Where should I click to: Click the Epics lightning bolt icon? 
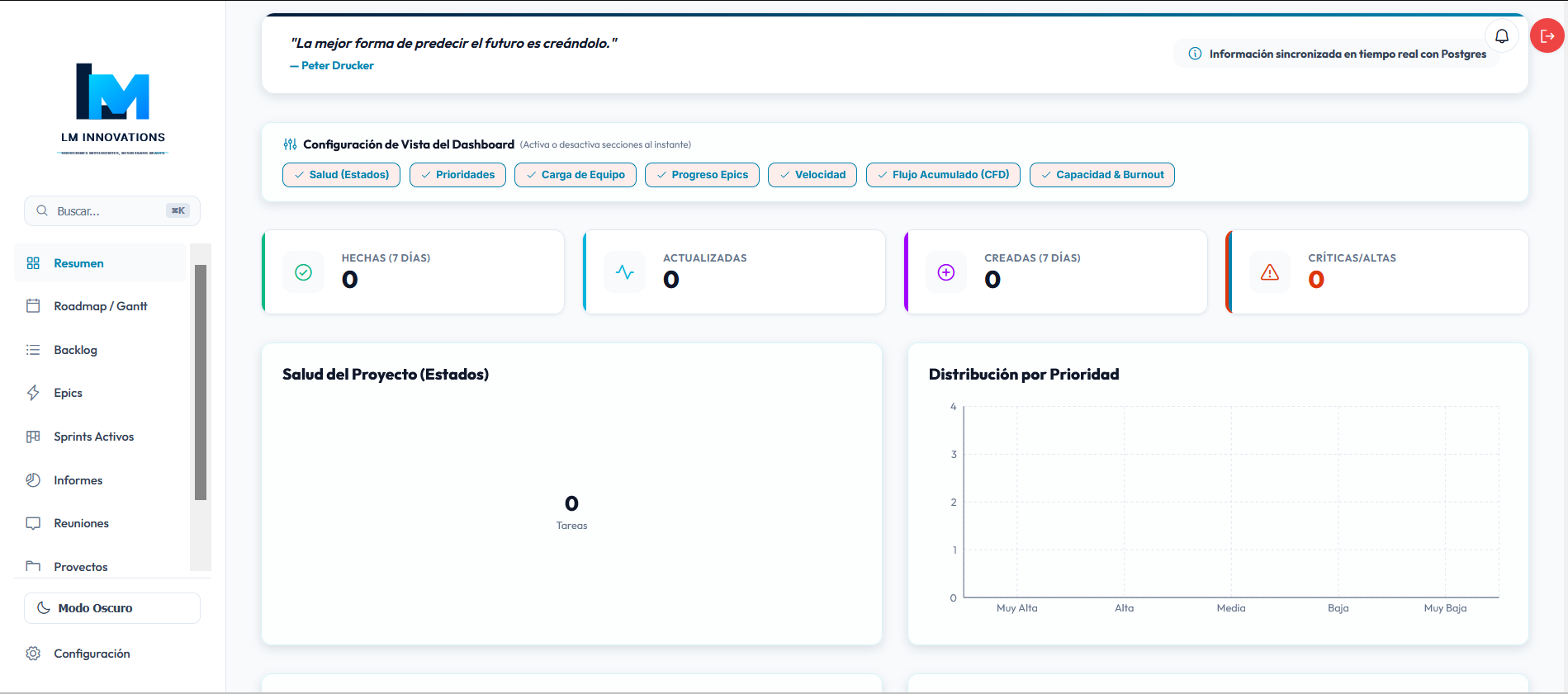pos(33,393)
